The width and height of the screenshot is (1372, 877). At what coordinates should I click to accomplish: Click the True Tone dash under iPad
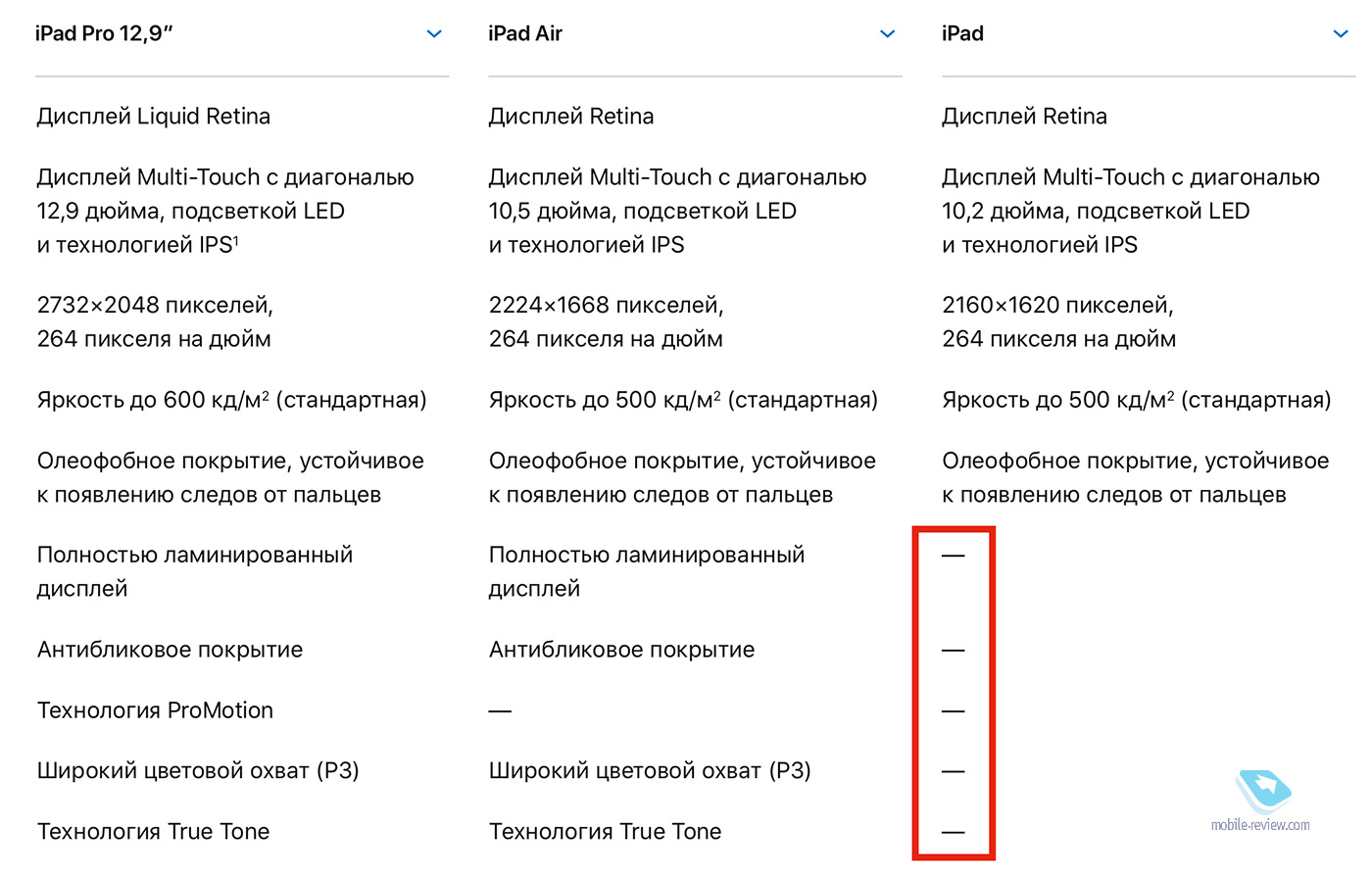954,832
